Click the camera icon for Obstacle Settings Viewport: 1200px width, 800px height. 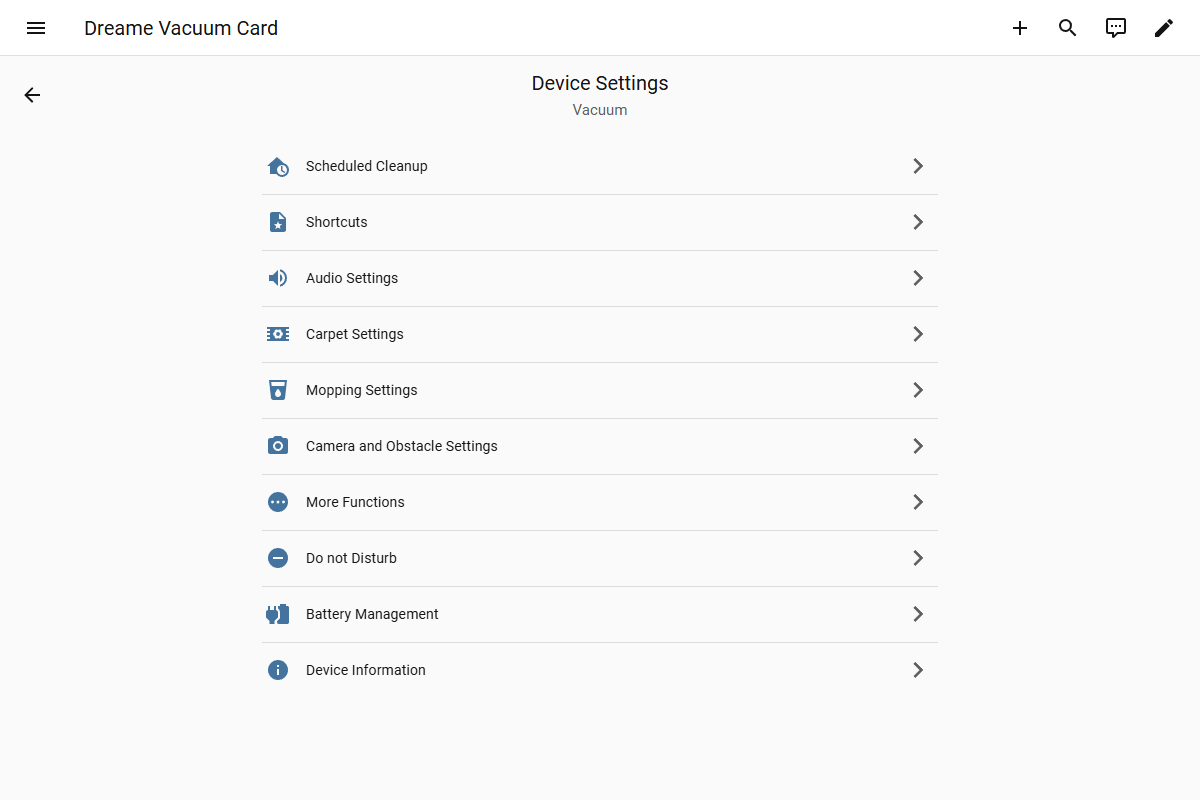tap(278, 446)
